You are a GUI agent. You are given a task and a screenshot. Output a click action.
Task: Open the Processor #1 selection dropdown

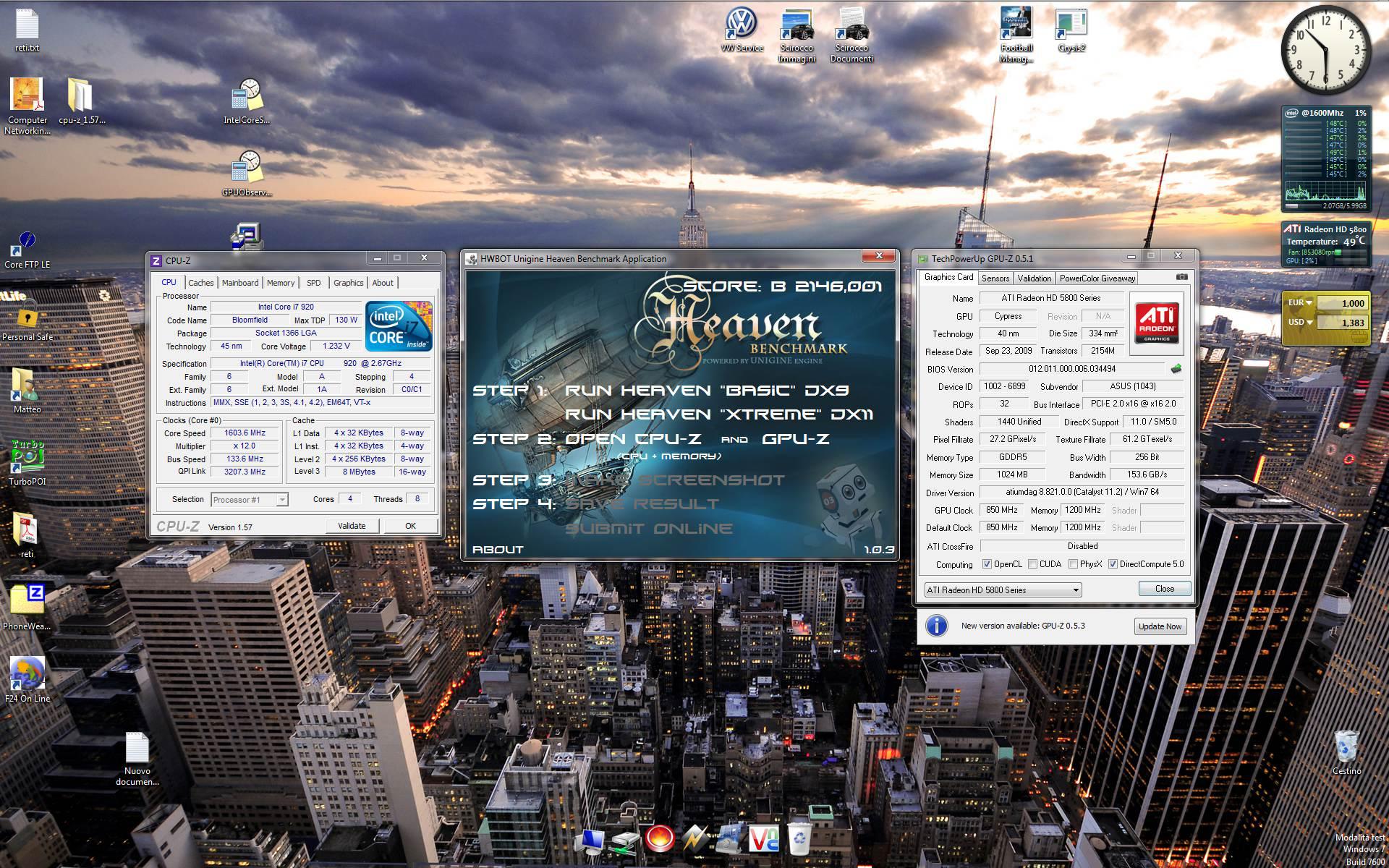250,500
